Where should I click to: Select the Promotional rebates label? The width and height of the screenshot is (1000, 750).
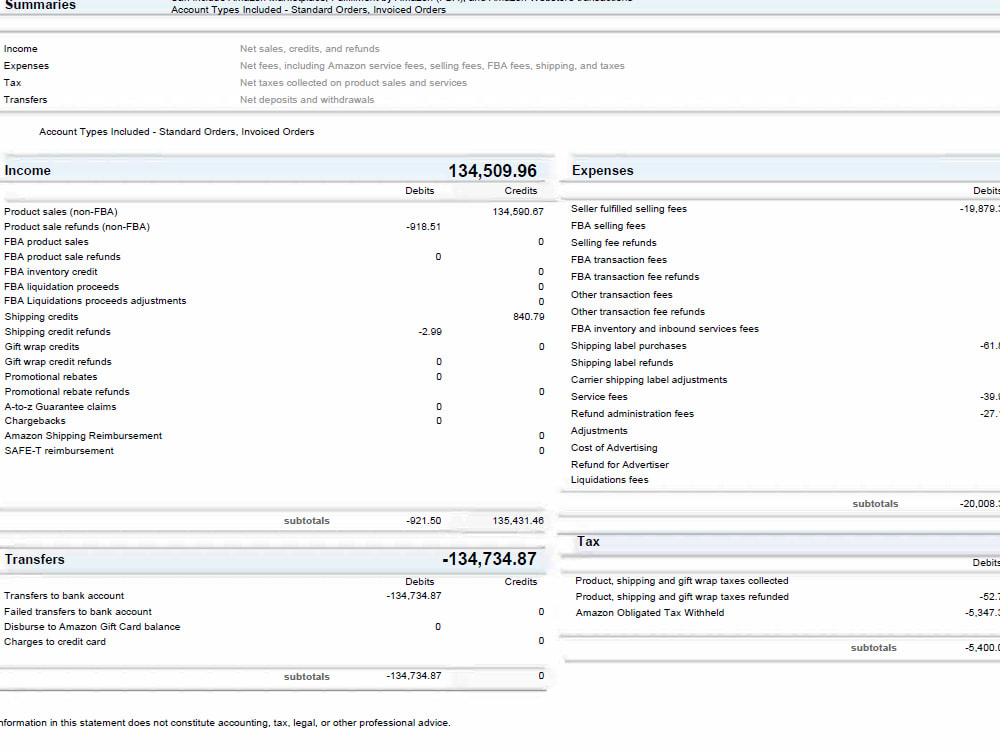(x=51, y=377)
